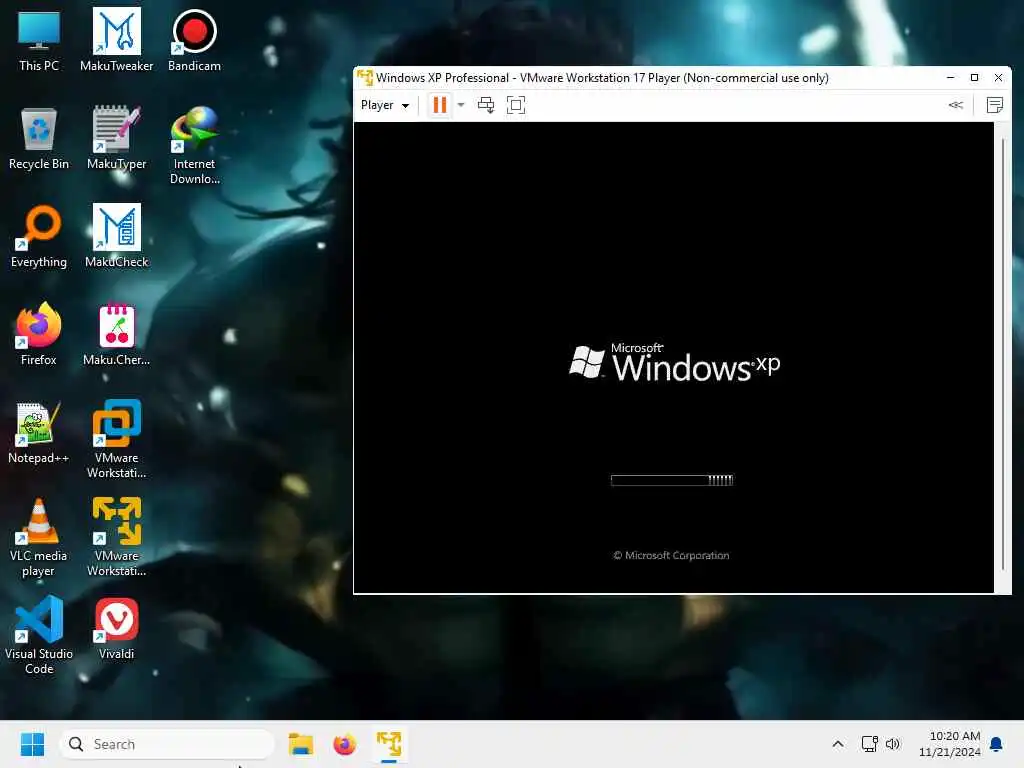
Task: Open Firefox from the taskbar
Action: pyautogui.click(x=345, y=744)
